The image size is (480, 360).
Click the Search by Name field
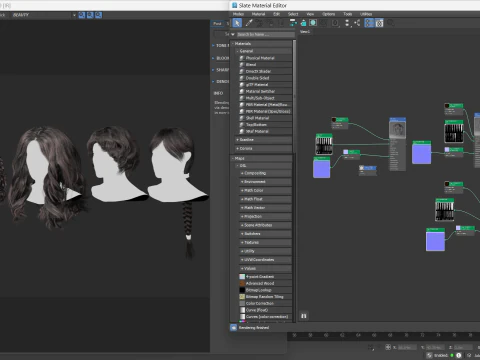[266, 34]
